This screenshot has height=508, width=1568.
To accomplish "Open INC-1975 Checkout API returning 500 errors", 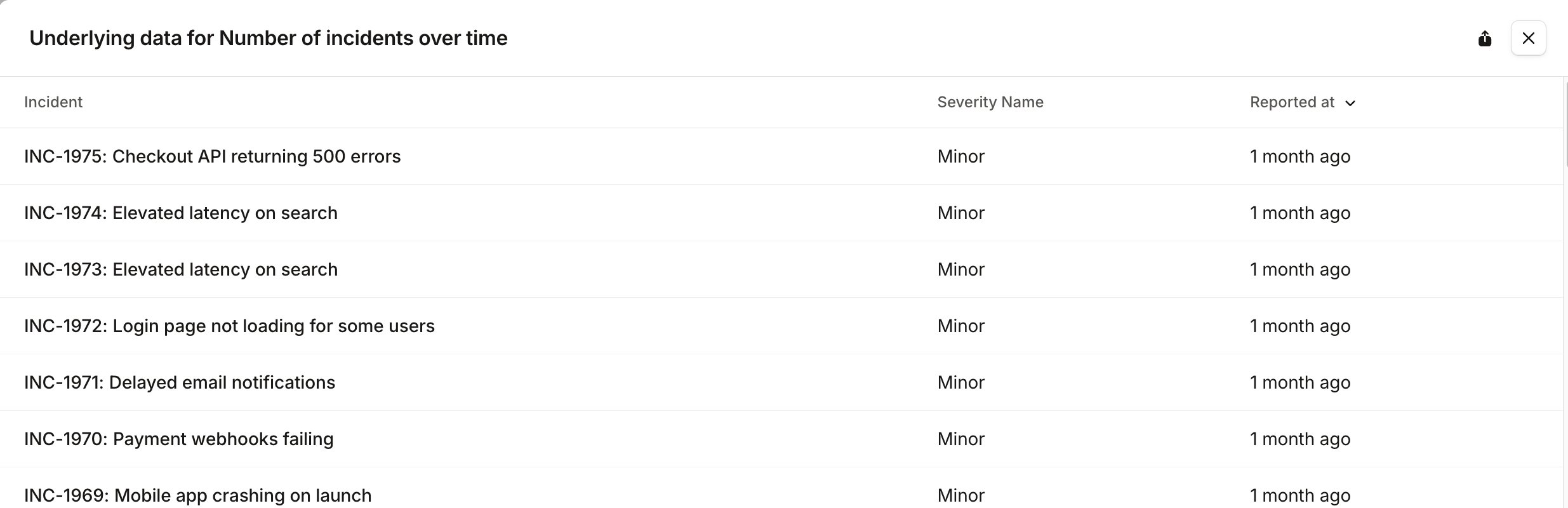I will pyautogui.click(x=213, y=156).
